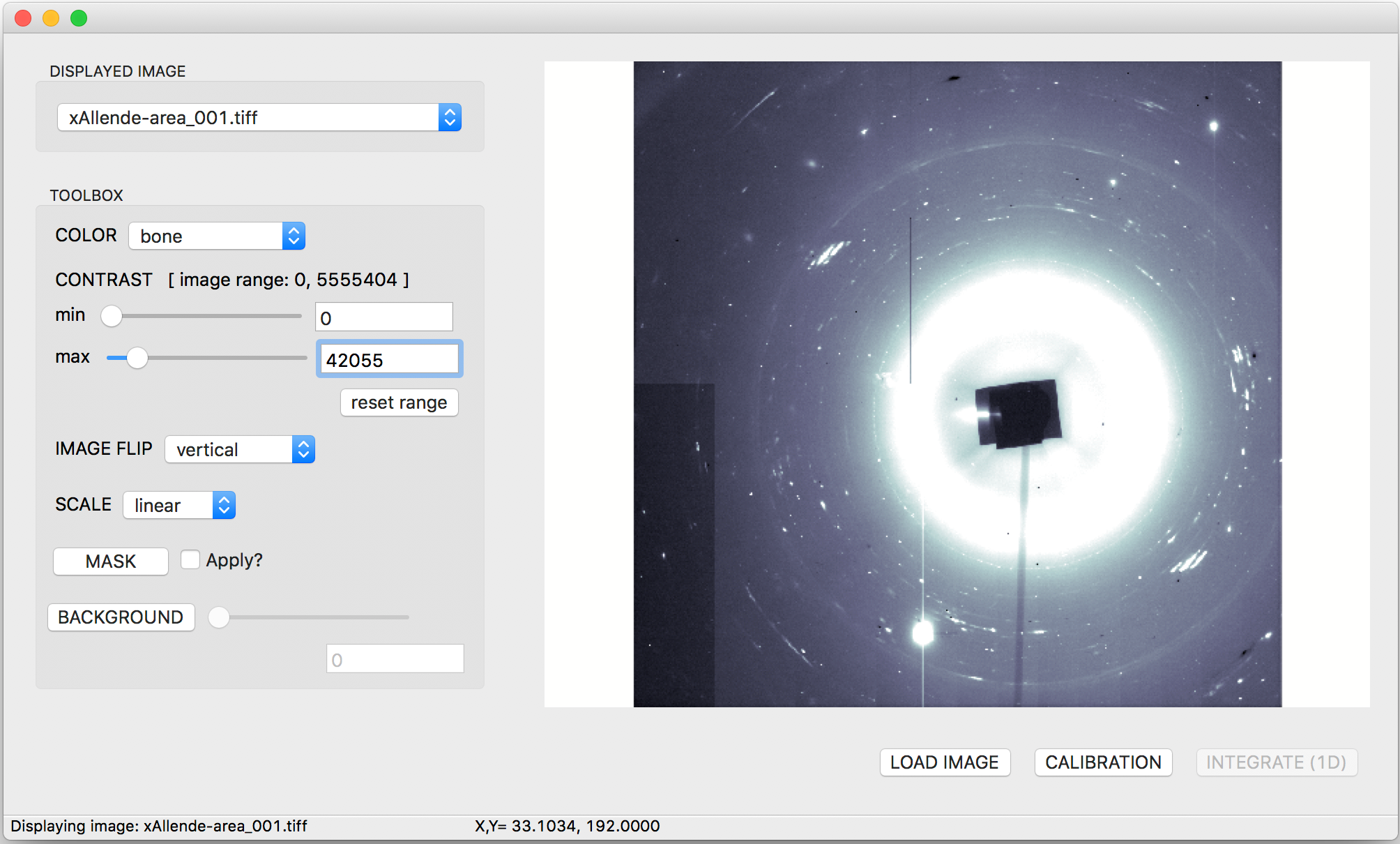The height and width of the screenshot is (844, 1400).
Task: Click the bright spot below the diffraction rings
Action: tap(923, 633)
